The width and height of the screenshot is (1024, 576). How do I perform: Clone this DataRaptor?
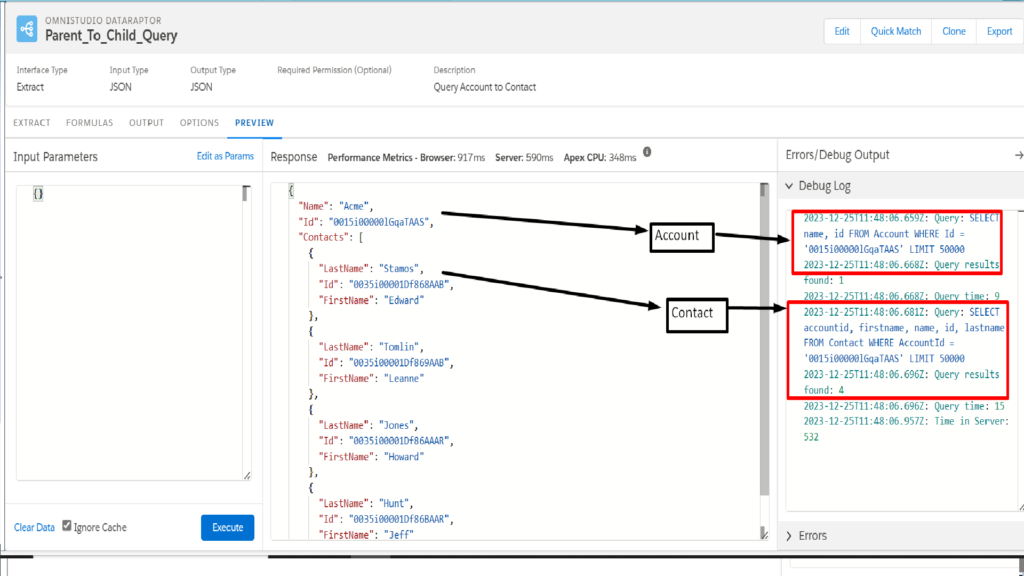953,31
